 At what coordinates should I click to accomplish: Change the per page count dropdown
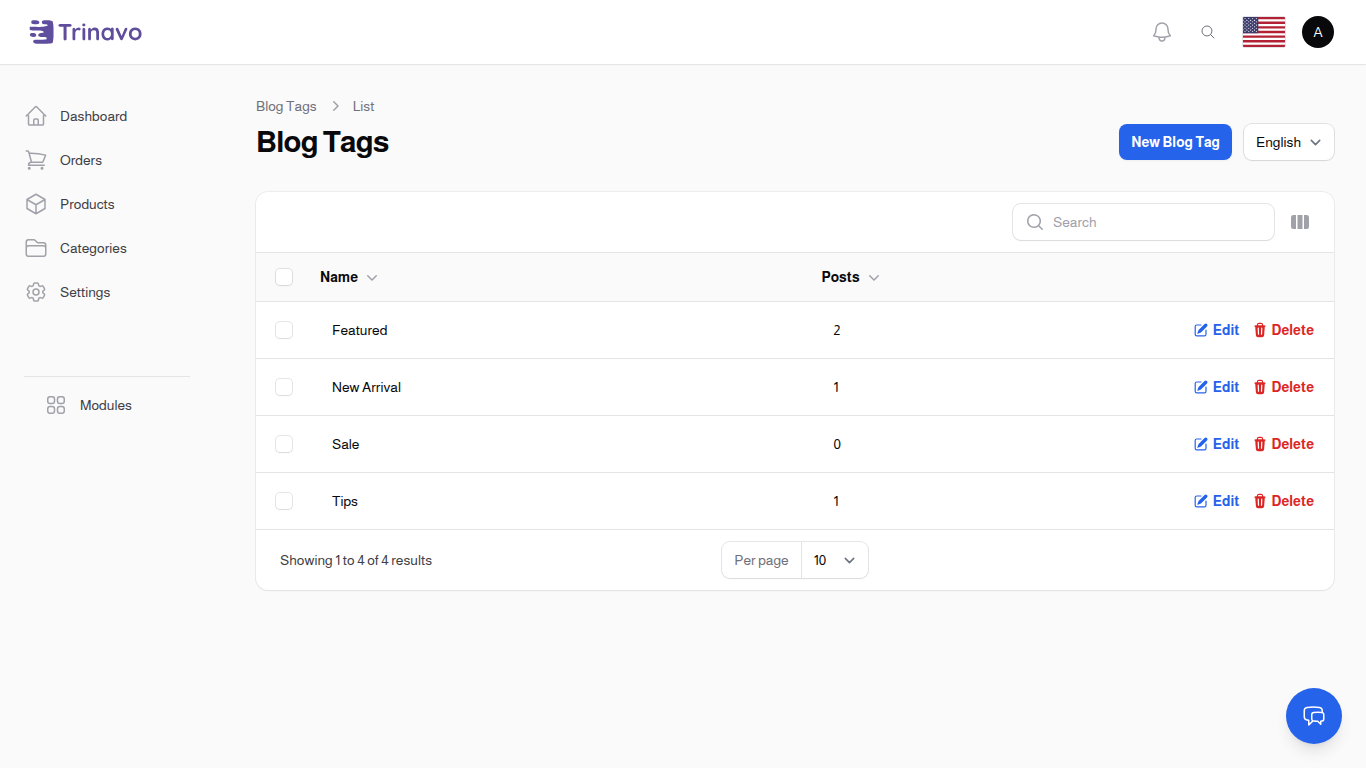click(x=834, y=560)
